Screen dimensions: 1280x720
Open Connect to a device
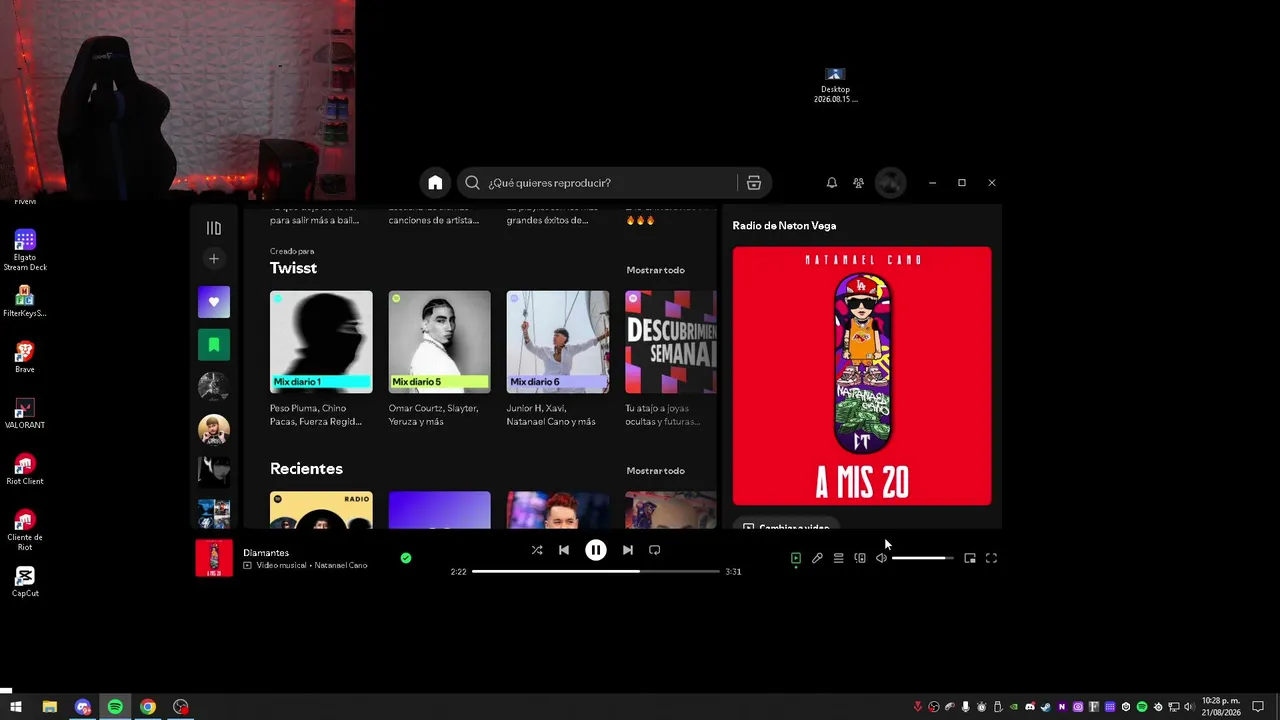(x=860, y=558)
